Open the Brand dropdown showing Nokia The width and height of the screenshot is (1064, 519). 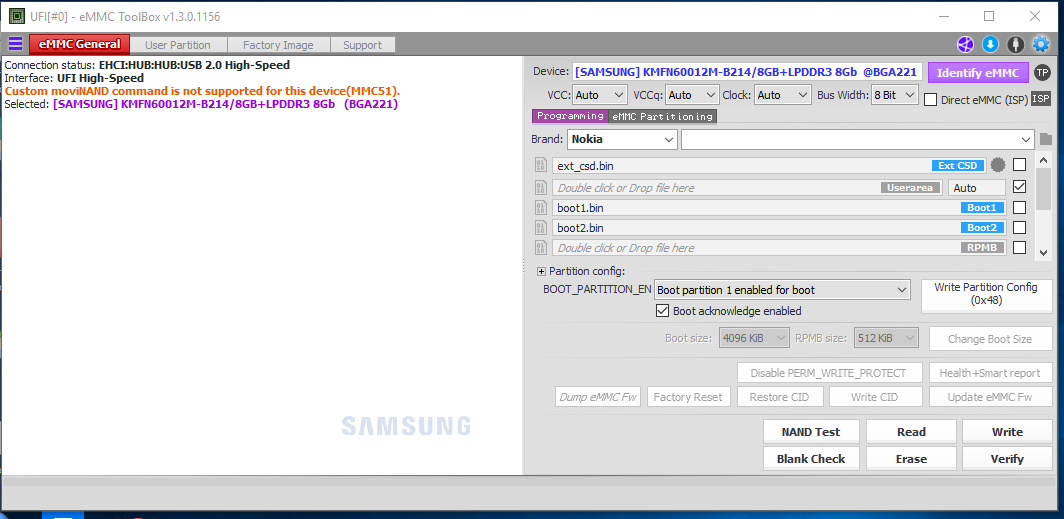point(622,140)
